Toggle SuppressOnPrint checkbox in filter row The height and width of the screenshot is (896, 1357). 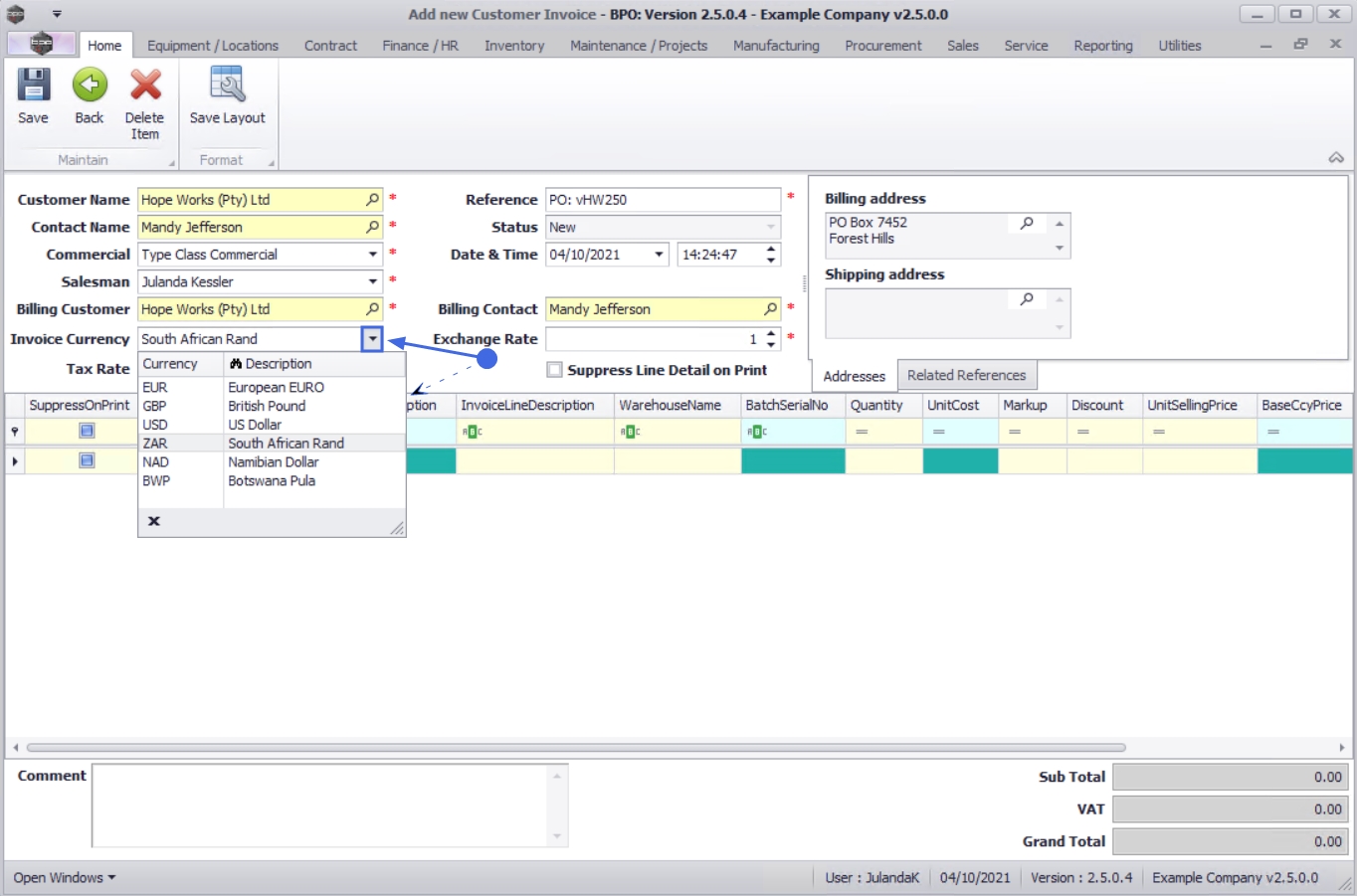[87, 431]
